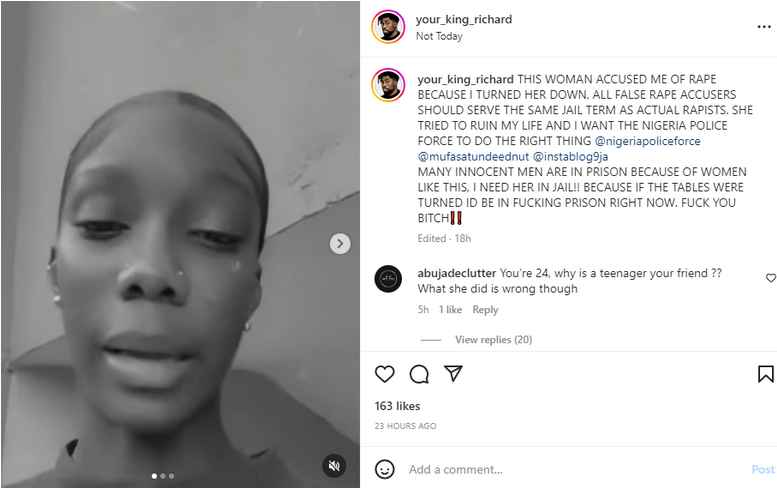
Task: Open your_king_richard profile picture in header
Action: (388, 27)
